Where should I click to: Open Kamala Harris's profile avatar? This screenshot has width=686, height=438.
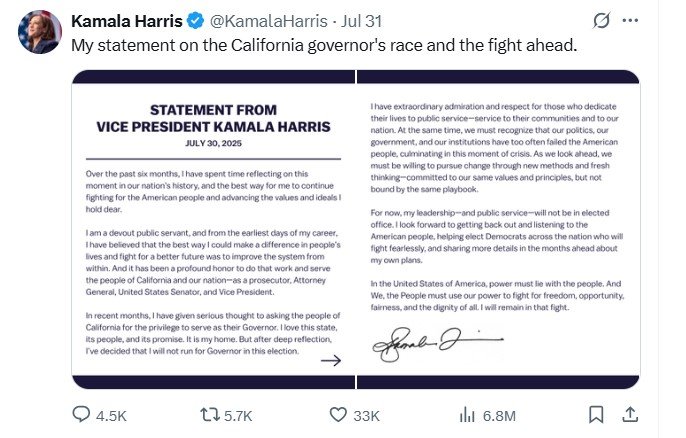coord(39,31)
